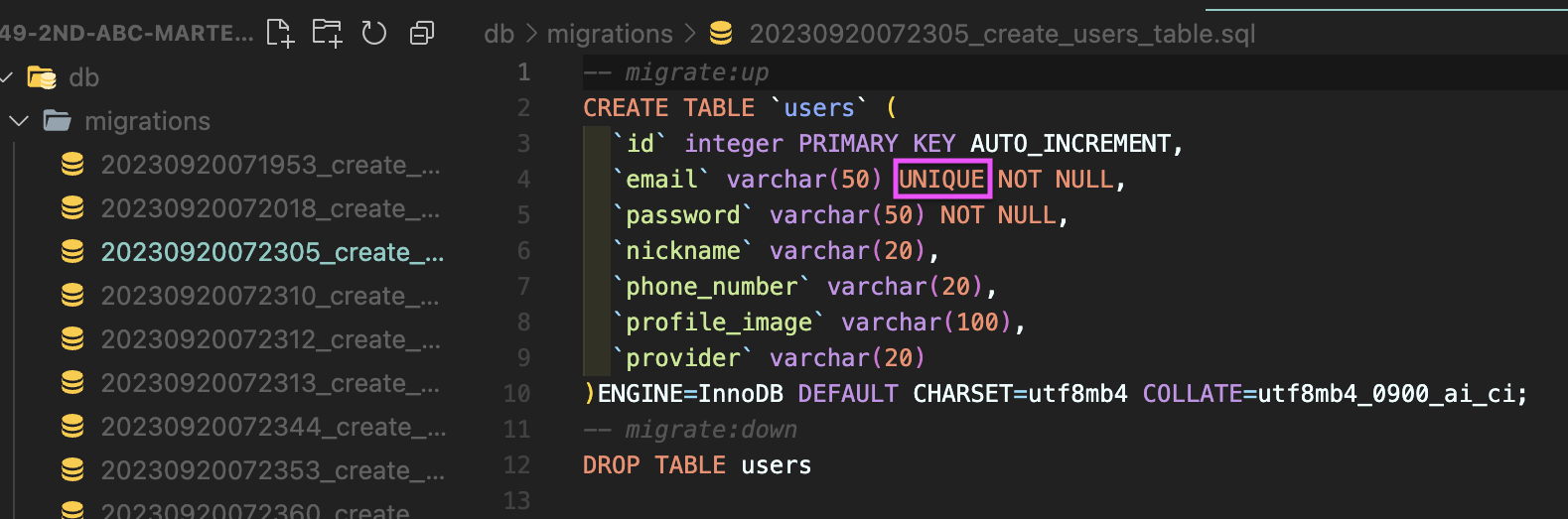Click the `provider` column name
This screenshot has width=1568, height=519.
point(682,358)
